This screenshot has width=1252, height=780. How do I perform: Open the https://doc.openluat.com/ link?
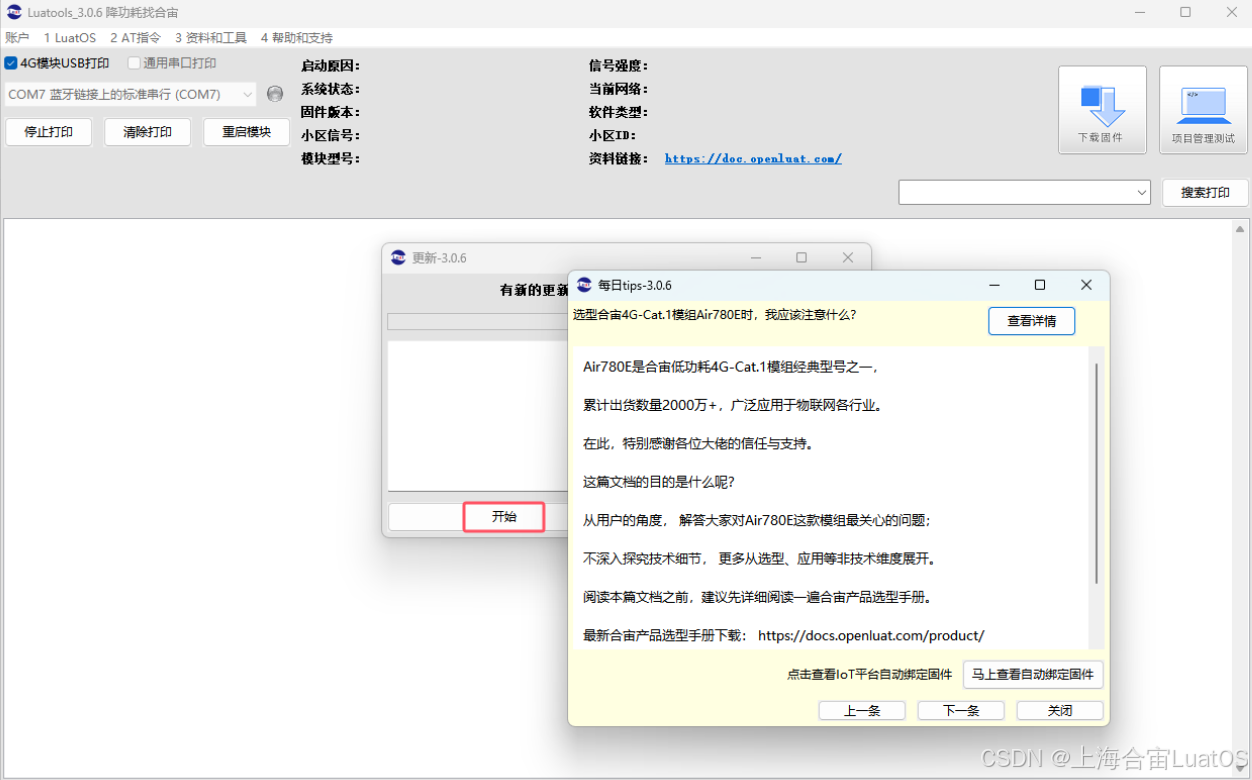(x=752, y=158)
